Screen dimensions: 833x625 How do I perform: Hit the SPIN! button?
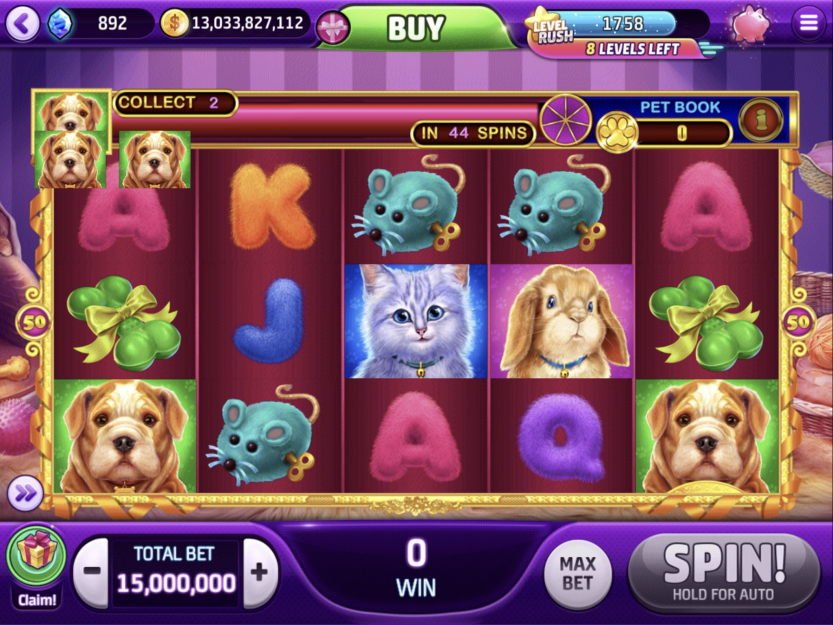pos(724,572)
